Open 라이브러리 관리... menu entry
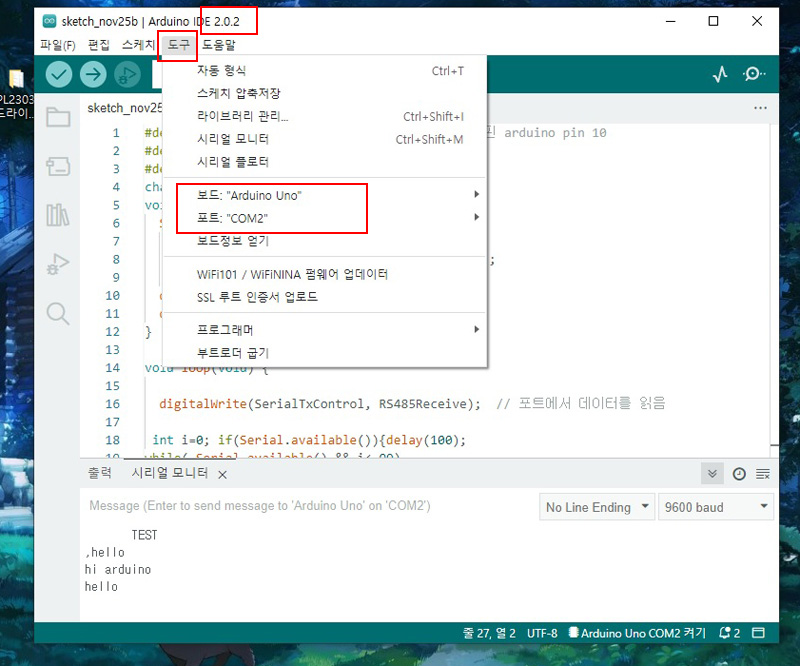800x666 pixels. [324, 116]
